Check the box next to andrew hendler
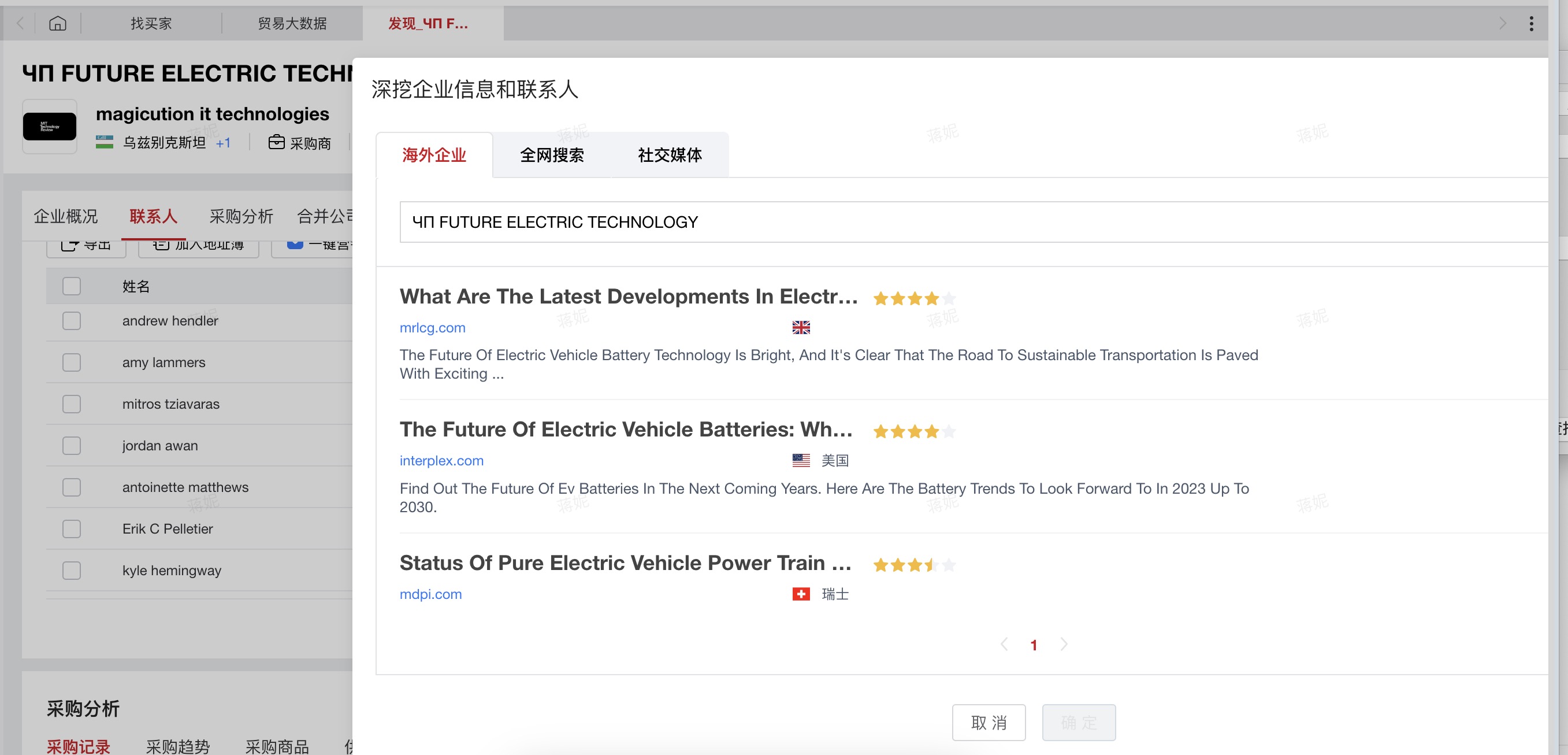Viewport: 1568px width, 755px height. (72, 321)
